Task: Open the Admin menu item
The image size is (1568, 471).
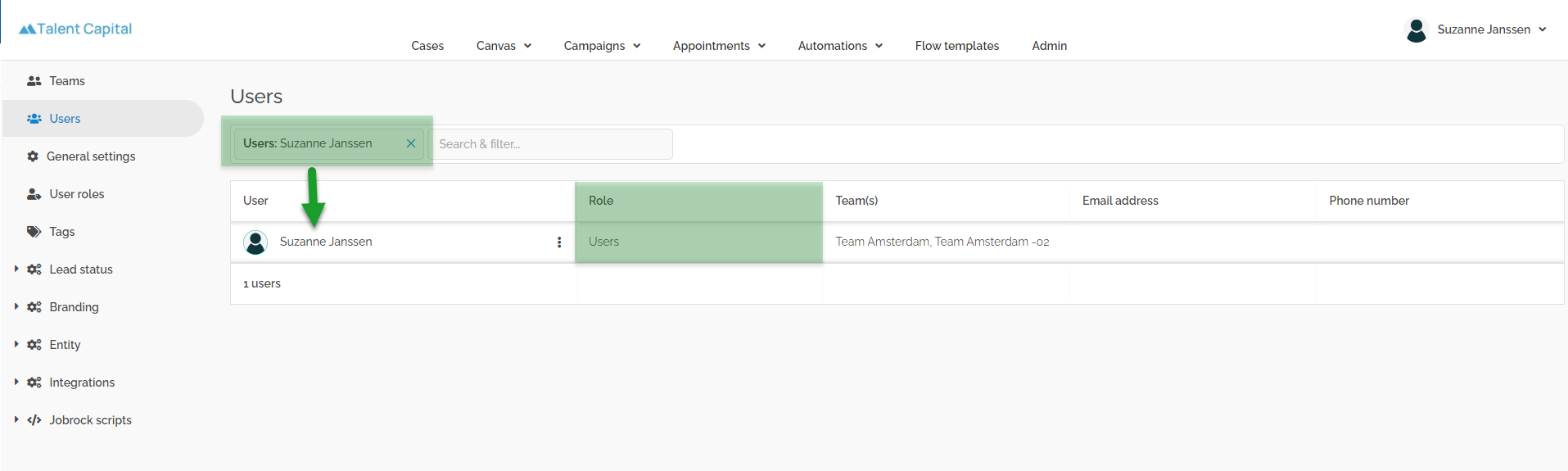Action: (x=1049, y=46)
